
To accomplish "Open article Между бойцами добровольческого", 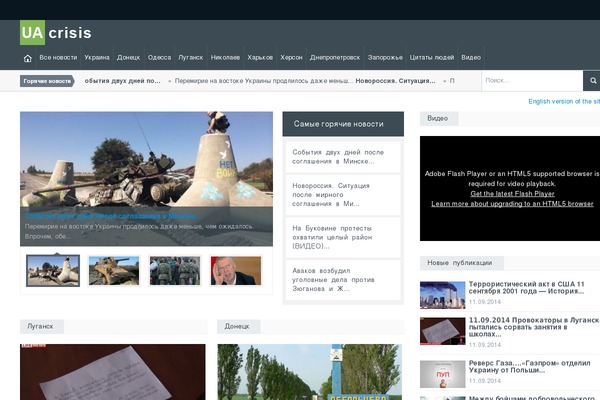I will (x=532, y=398).
